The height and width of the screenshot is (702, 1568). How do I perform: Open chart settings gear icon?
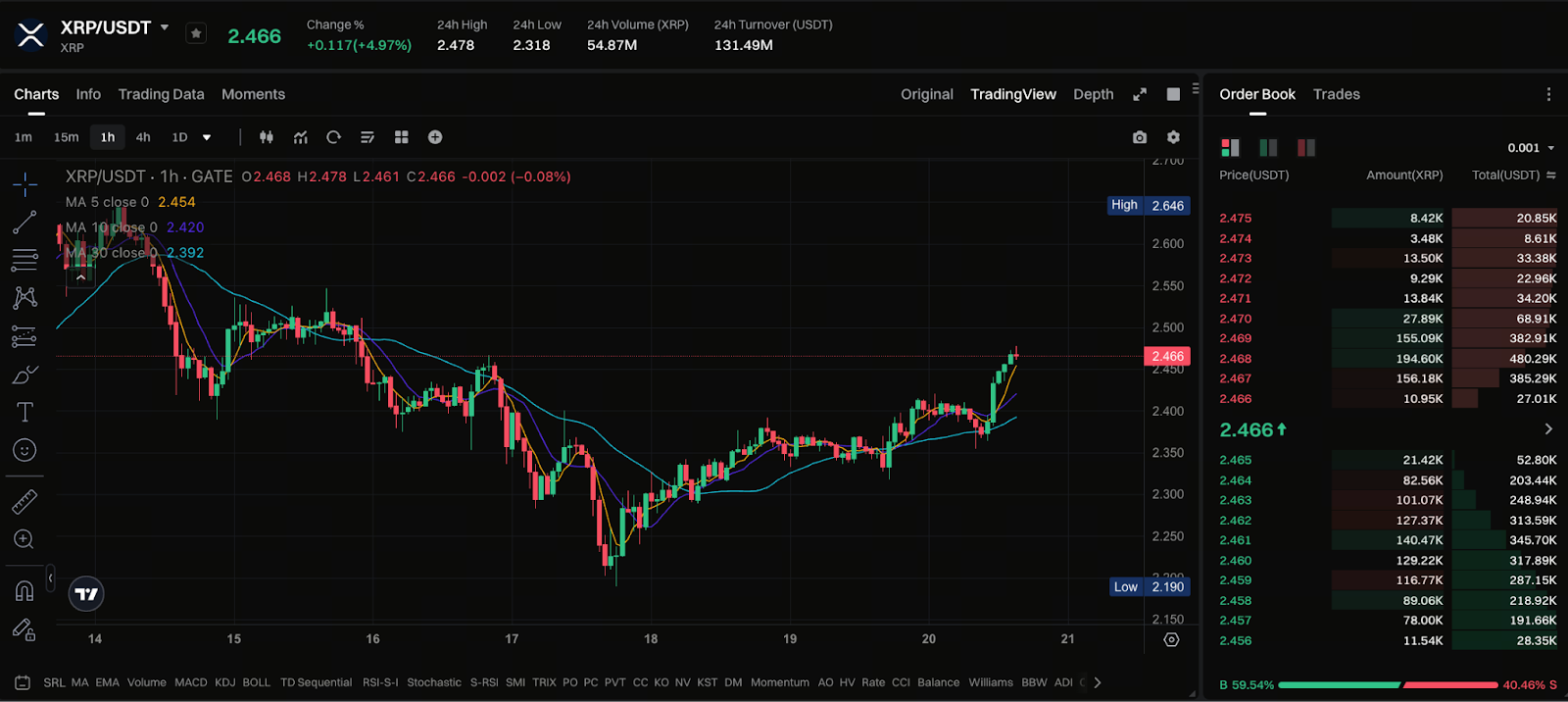1173,137
